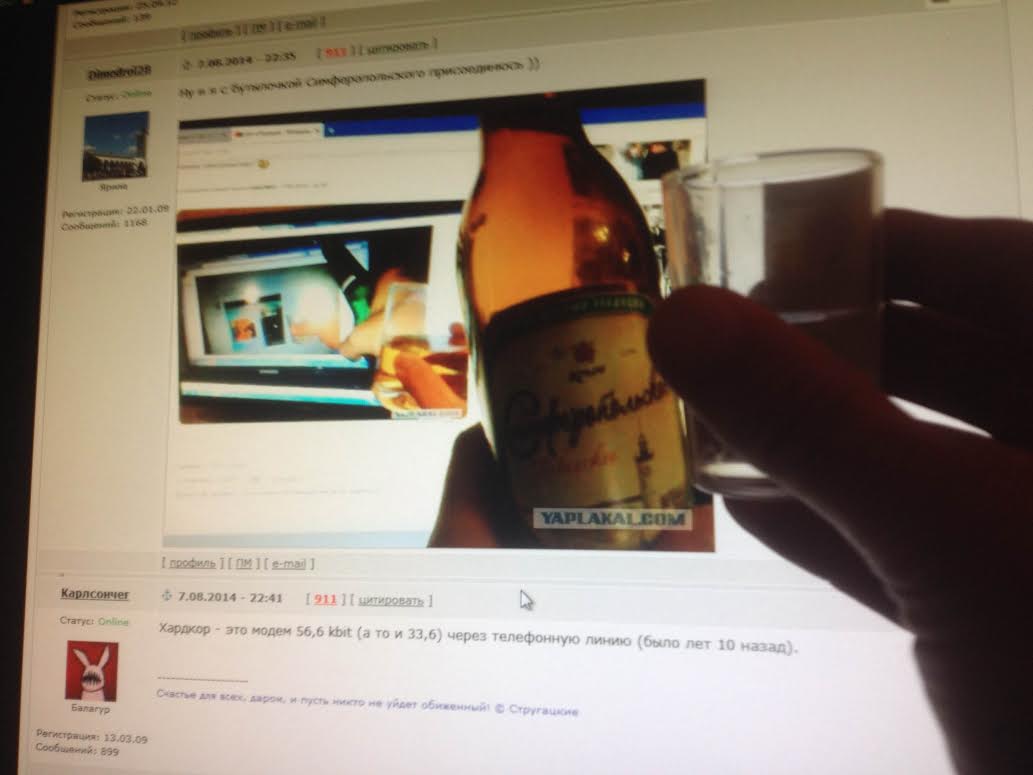Click the red 911 link in Dimodrol28's post
This screenshot has height=775, width=1033.
click(x=335, y=52)
